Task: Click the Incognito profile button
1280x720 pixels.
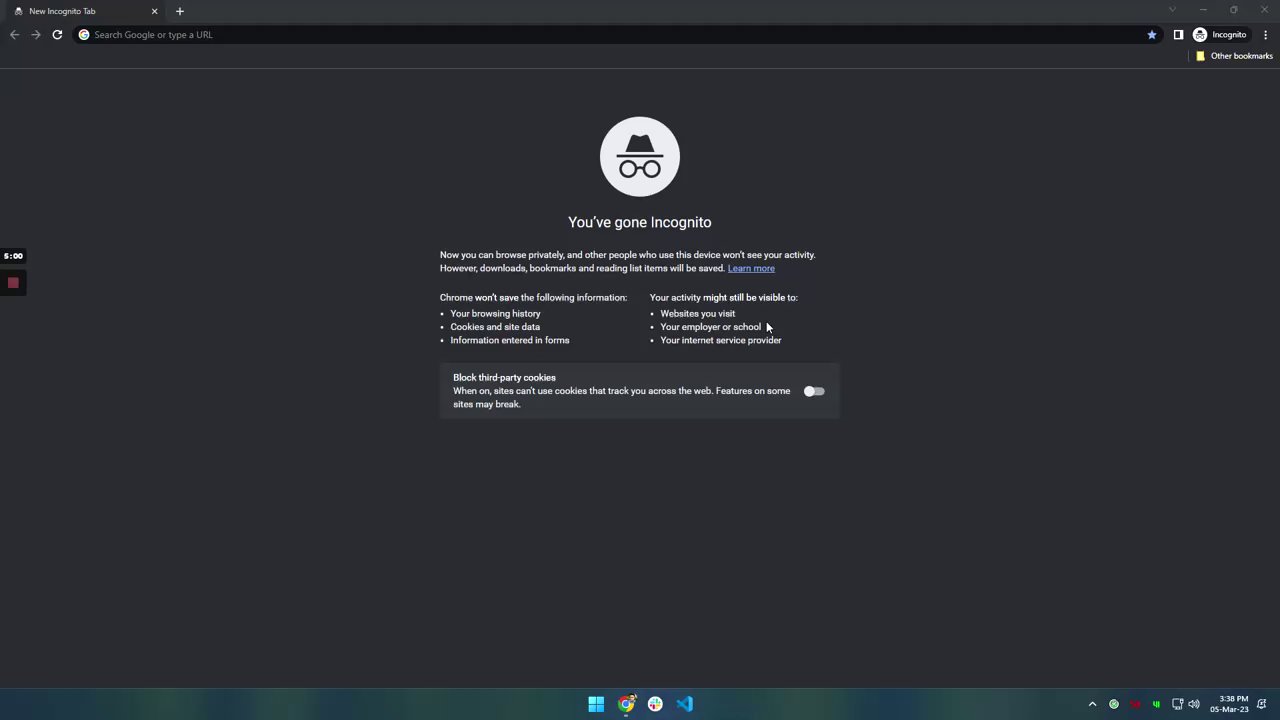Action: (x=1220, y=35)
